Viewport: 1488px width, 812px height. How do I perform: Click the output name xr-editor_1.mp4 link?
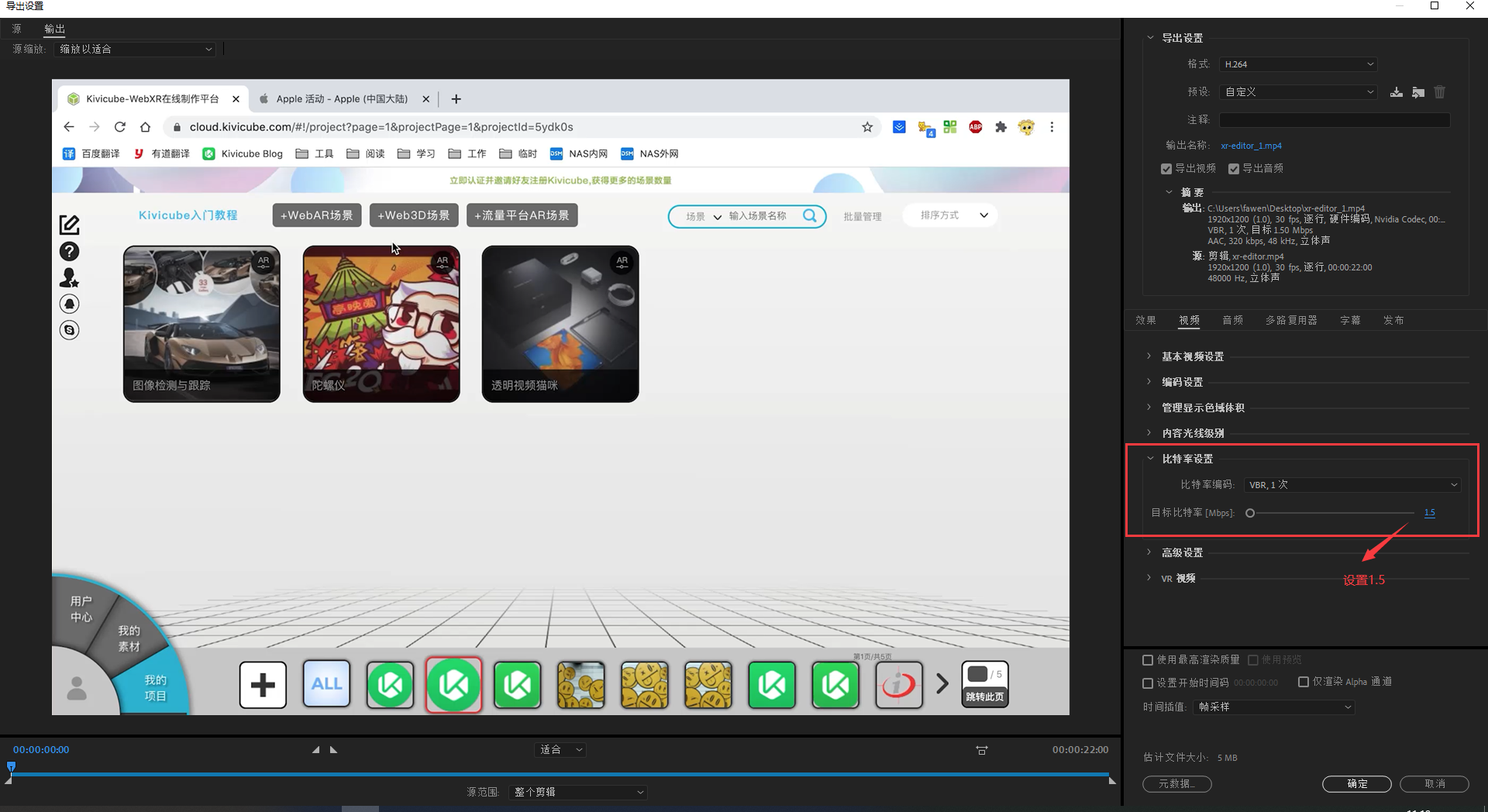click(1251, 146)
